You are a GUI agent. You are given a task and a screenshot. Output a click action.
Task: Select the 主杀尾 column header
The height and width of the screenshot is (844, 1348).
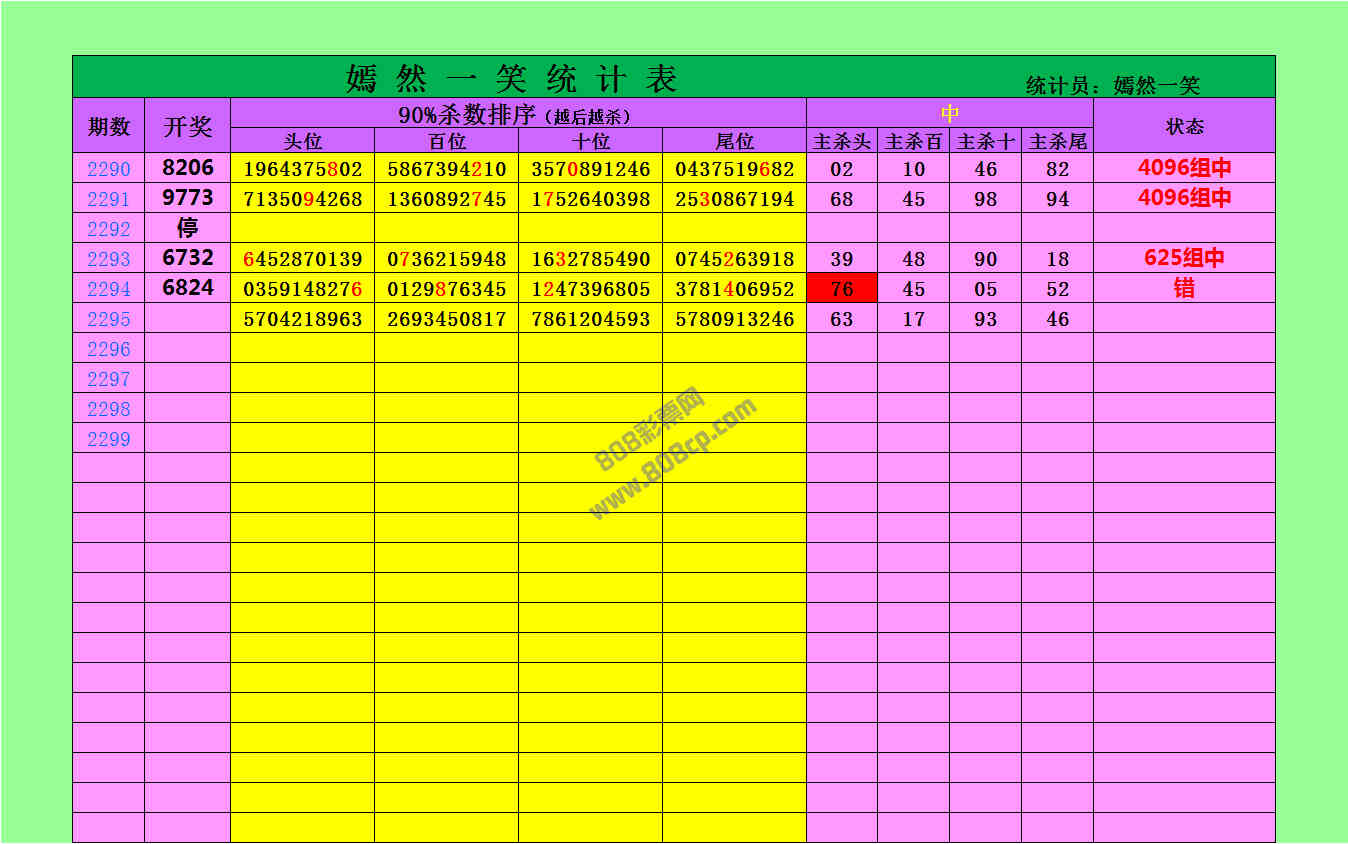tap(1058, 142)
